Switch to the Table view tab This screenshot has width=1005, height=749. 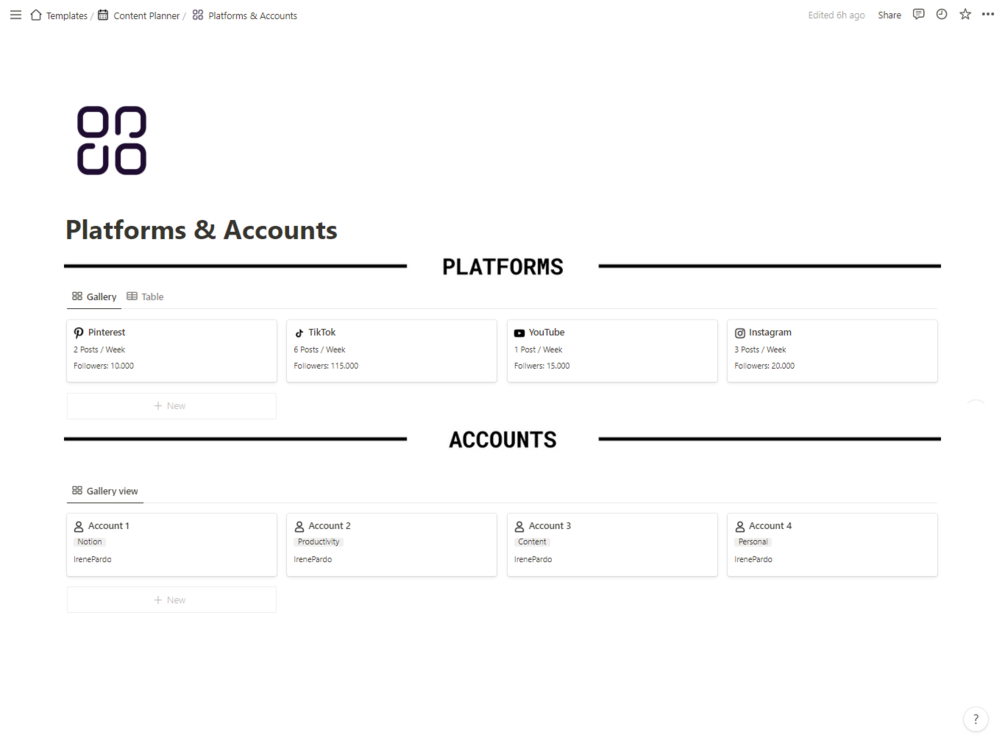(145, 297)
